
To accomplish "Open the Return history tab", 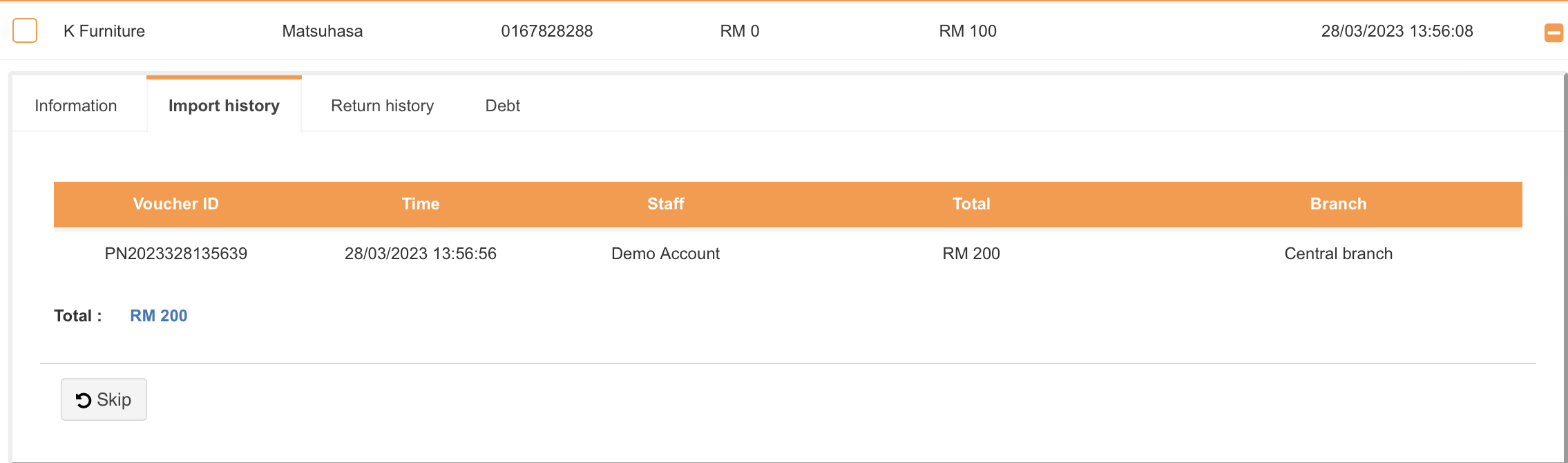I will coord(382,106).
